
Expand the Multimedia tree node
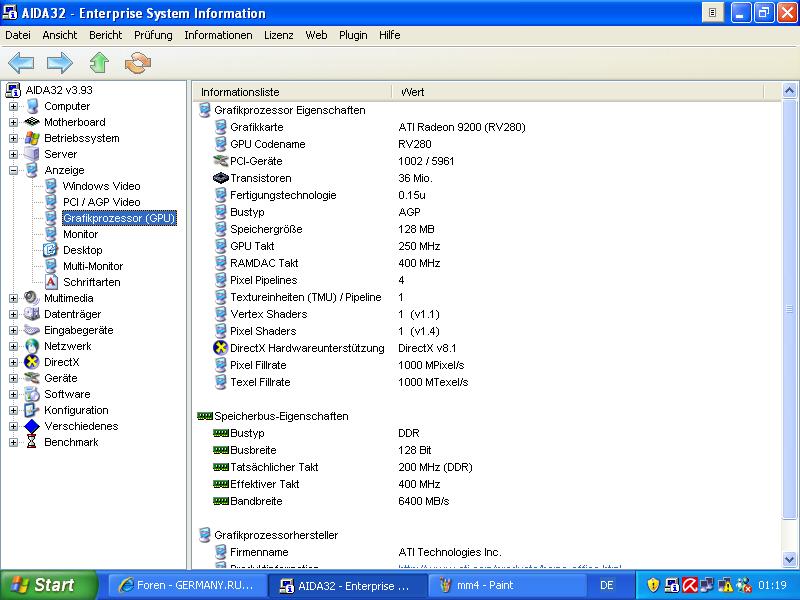(x=13, y=298)
